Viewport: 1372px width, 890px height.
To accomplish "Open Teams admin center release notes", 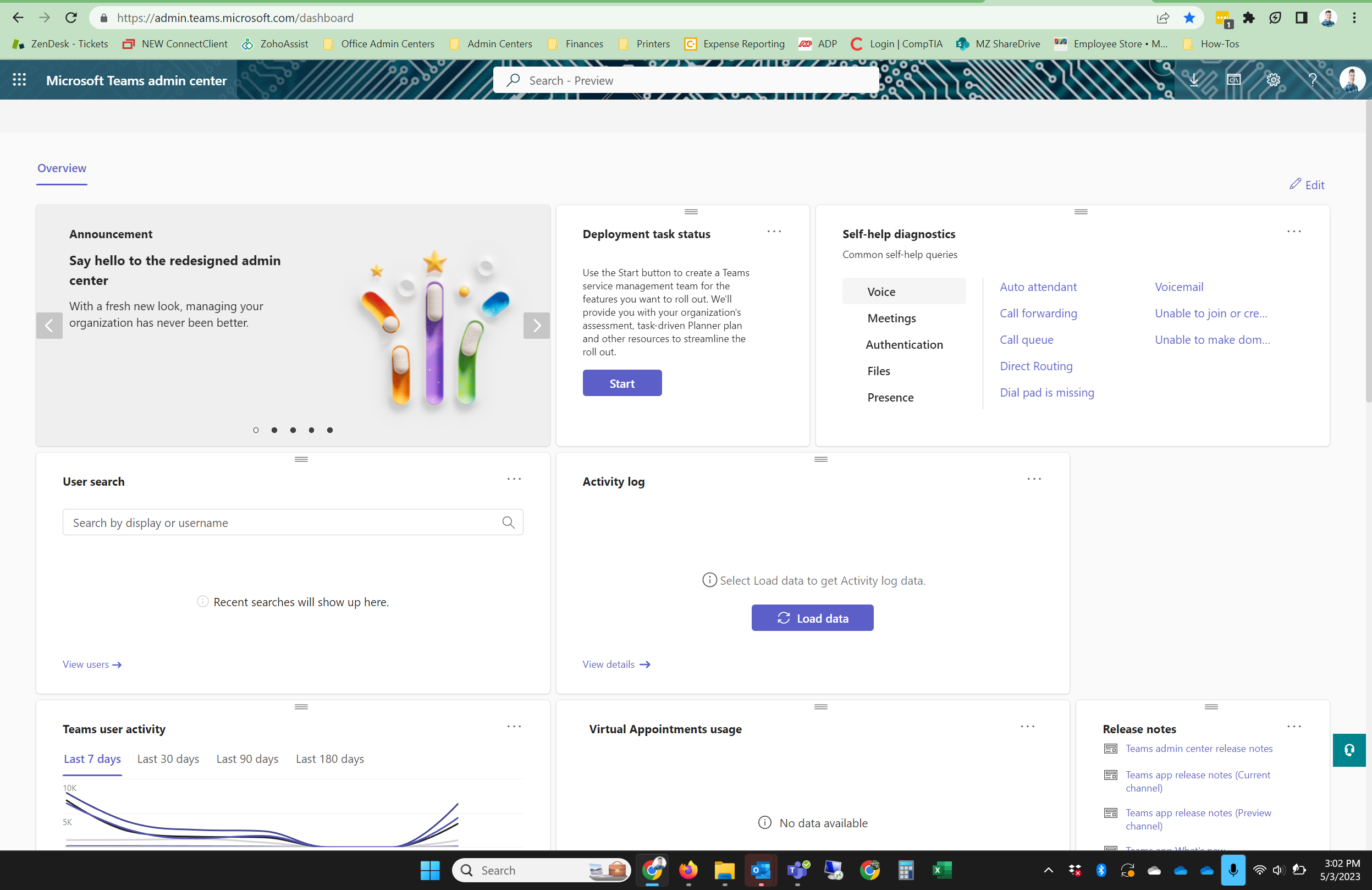I will [x=1199, y=749].
